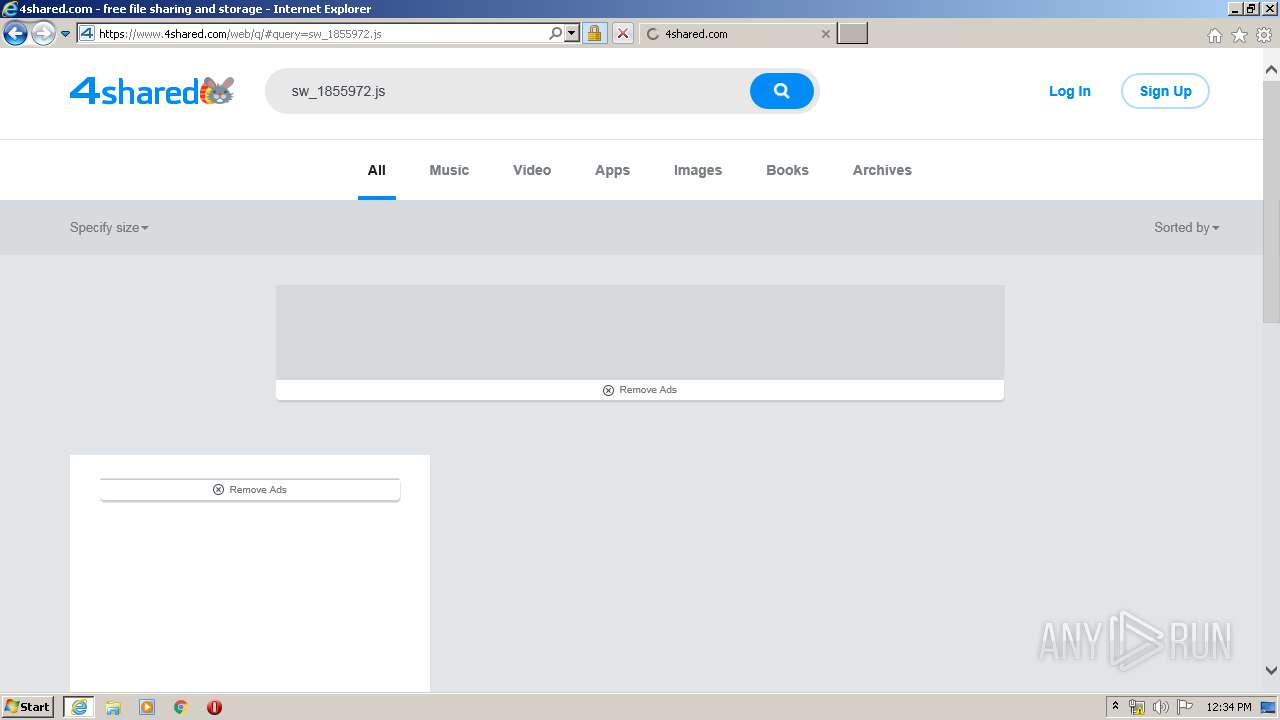Image resolution: width=1280 pixels, height=720 pixels.
Task: Click the red shield taskbar icon
Action: (214, 707)
